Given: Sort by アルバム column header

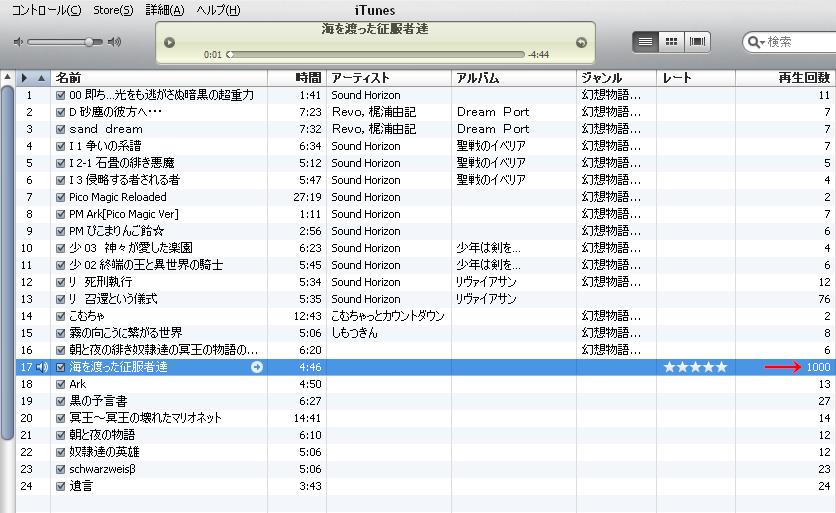Looking at the screenshot, I should pyautogui.click(x=514, y=78).
